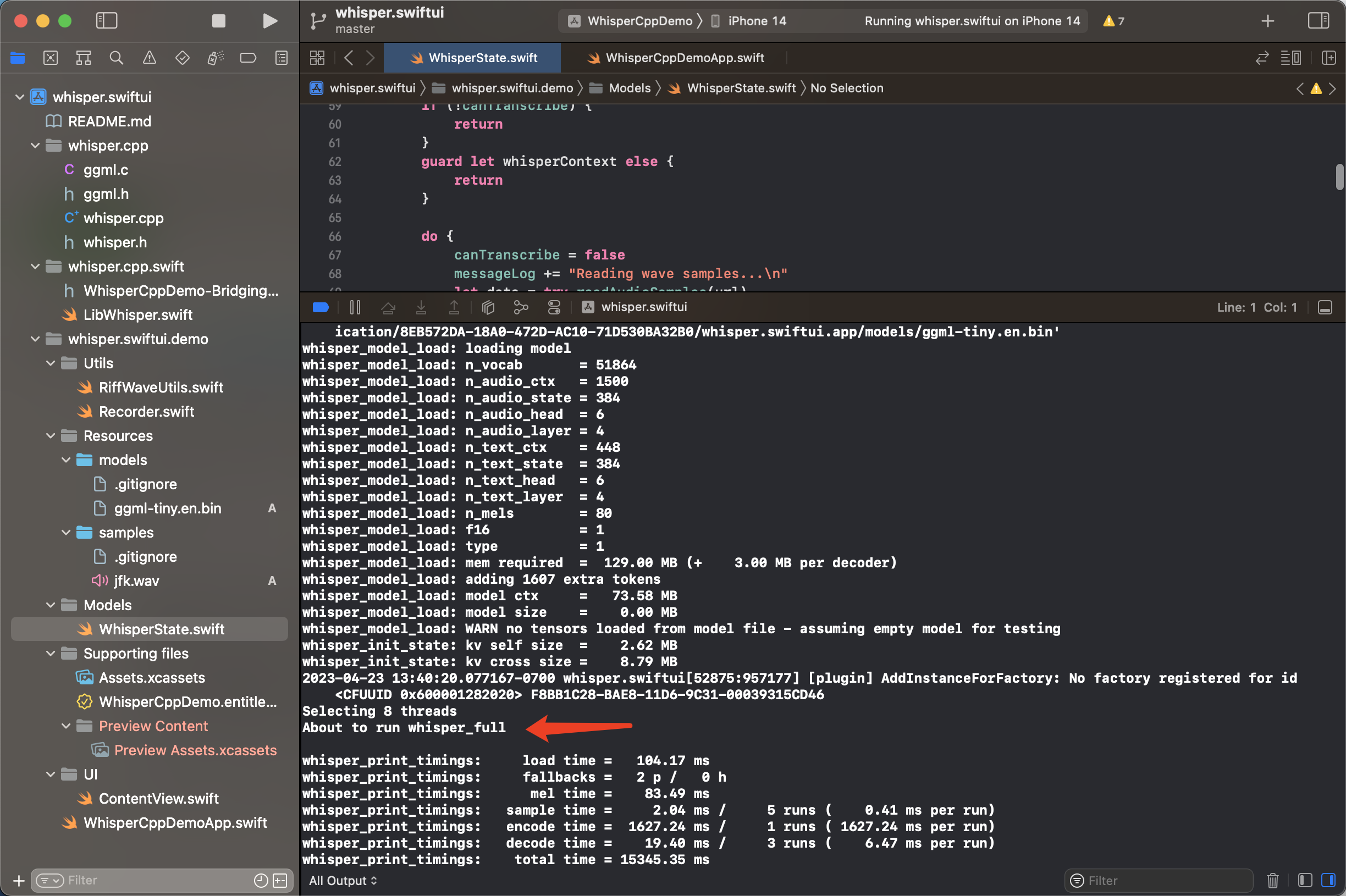Click the Run (play) button

[x=270, y=21]
